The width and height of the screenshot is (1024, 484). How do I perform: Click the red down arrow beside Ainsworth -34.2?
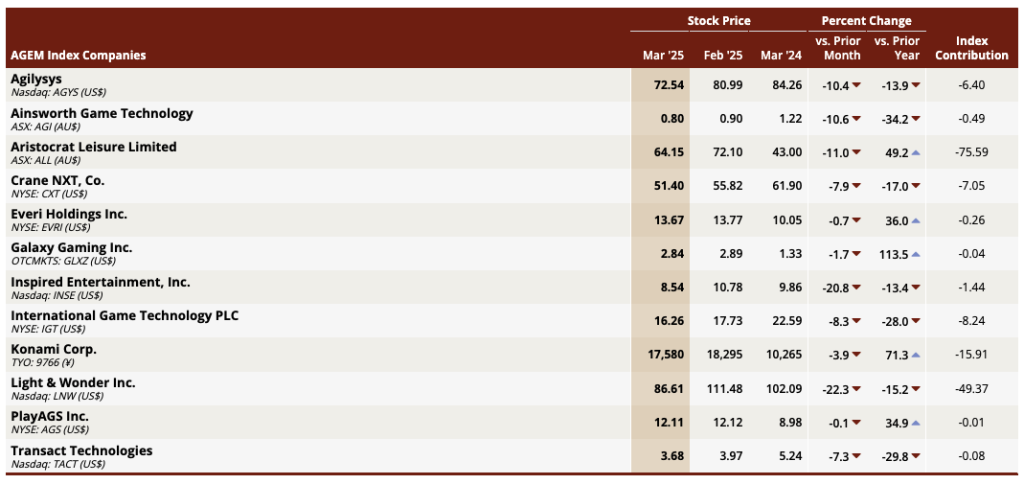pos(916,119)
